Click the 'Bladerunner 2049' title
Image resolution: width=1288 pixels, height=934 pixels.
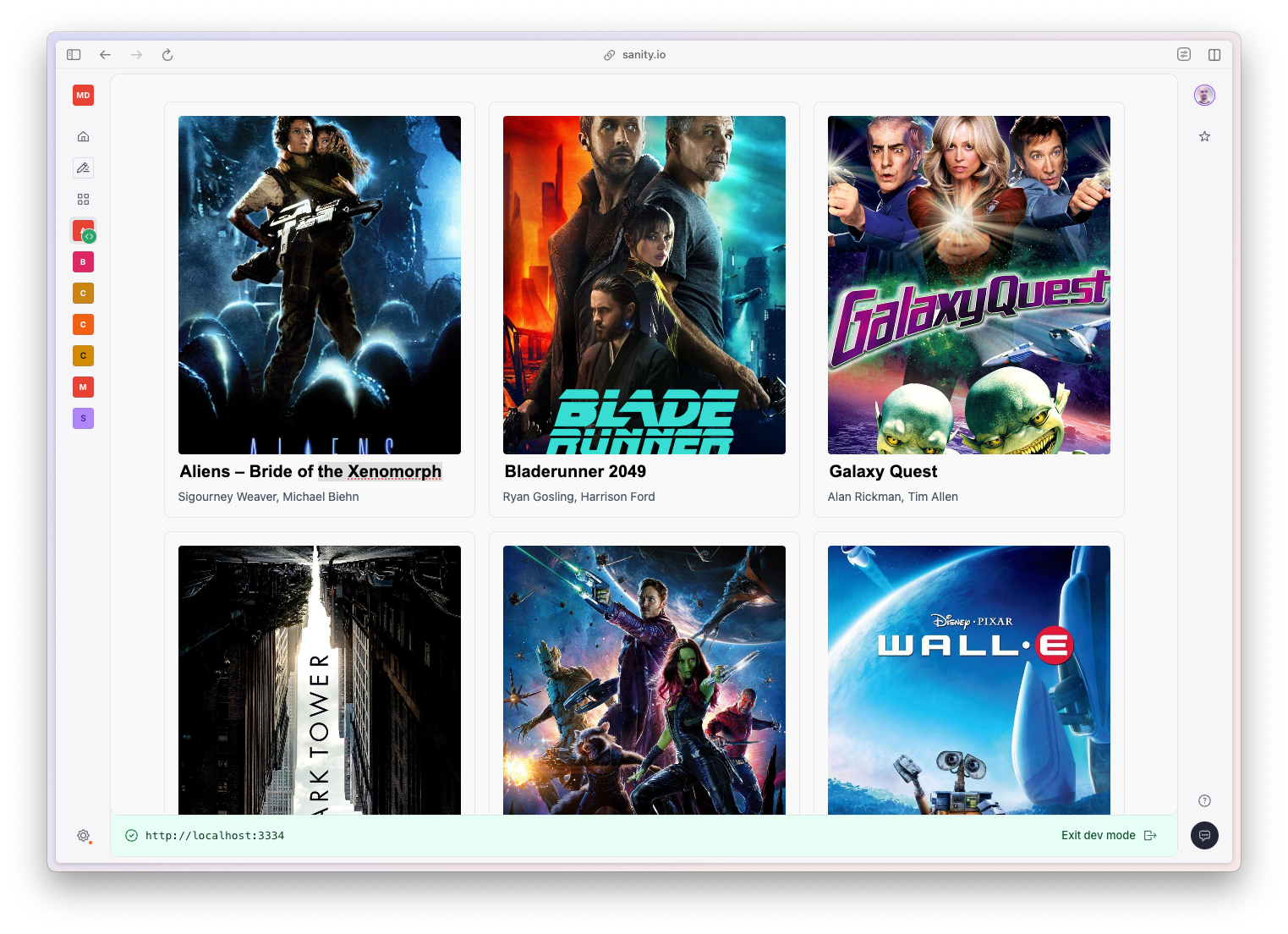pyautogui.click(x=575, y=471)
